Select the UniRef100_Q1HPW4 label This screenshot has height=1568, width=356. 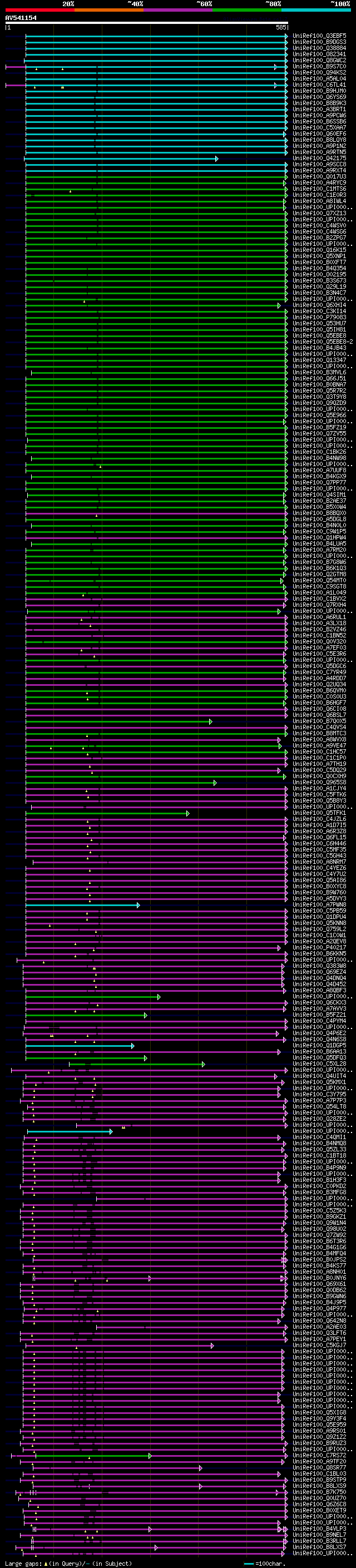point(319,538)
